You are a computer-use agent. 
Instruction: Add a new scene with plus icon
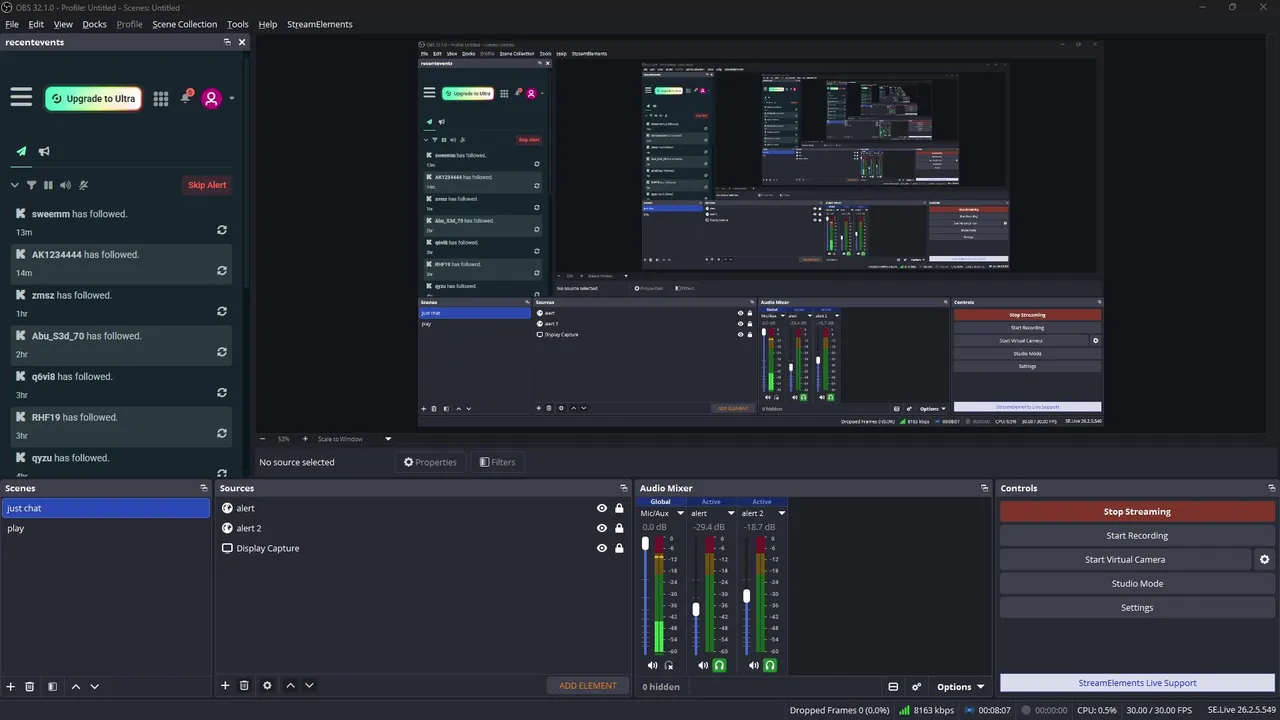pos(11,687)
